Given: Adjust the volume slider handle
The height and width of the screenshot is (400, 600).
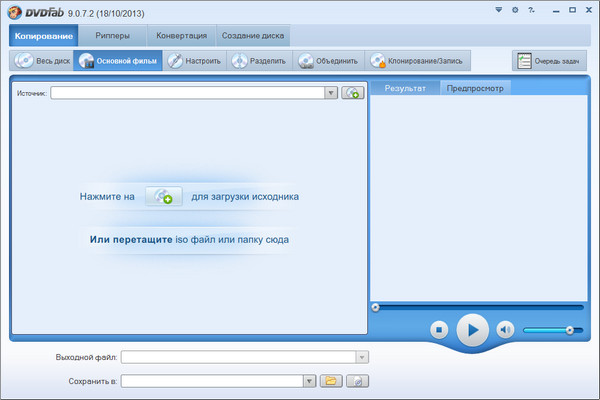Looking at the screenshot, I should (x=569, y=329).
